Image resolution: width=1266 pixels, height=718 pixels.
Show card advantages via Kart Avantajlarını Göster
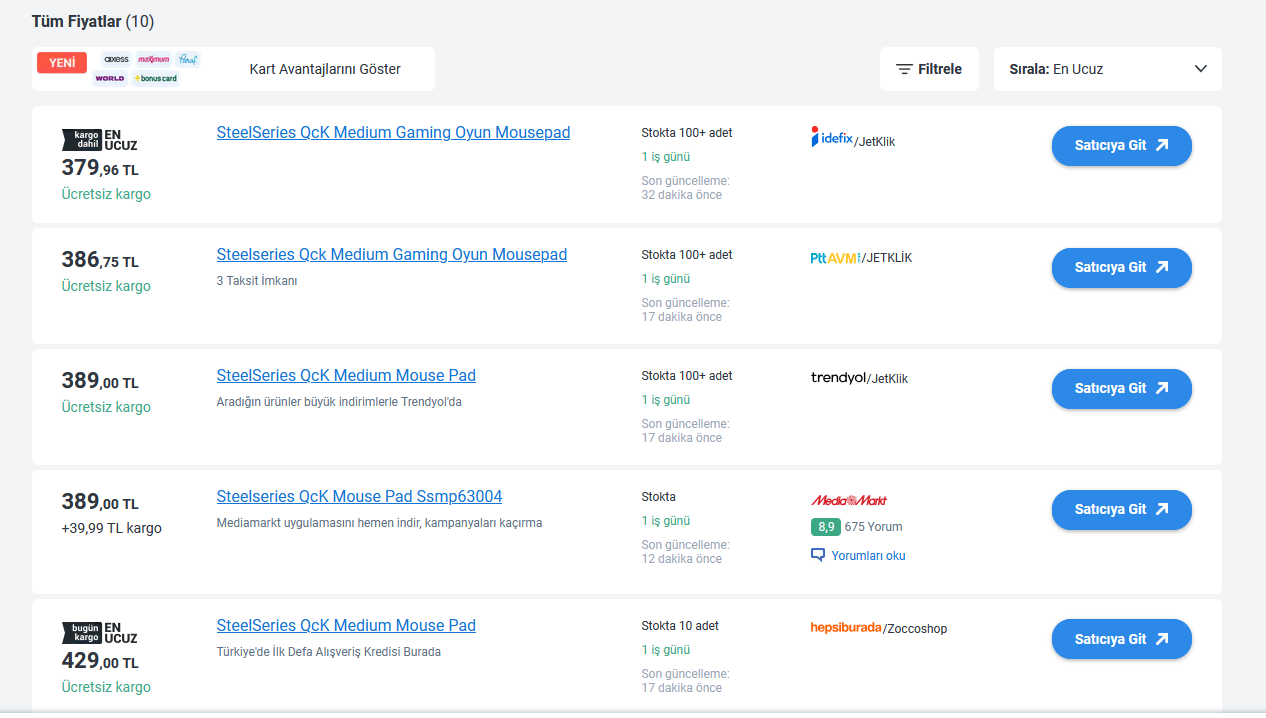325,69
